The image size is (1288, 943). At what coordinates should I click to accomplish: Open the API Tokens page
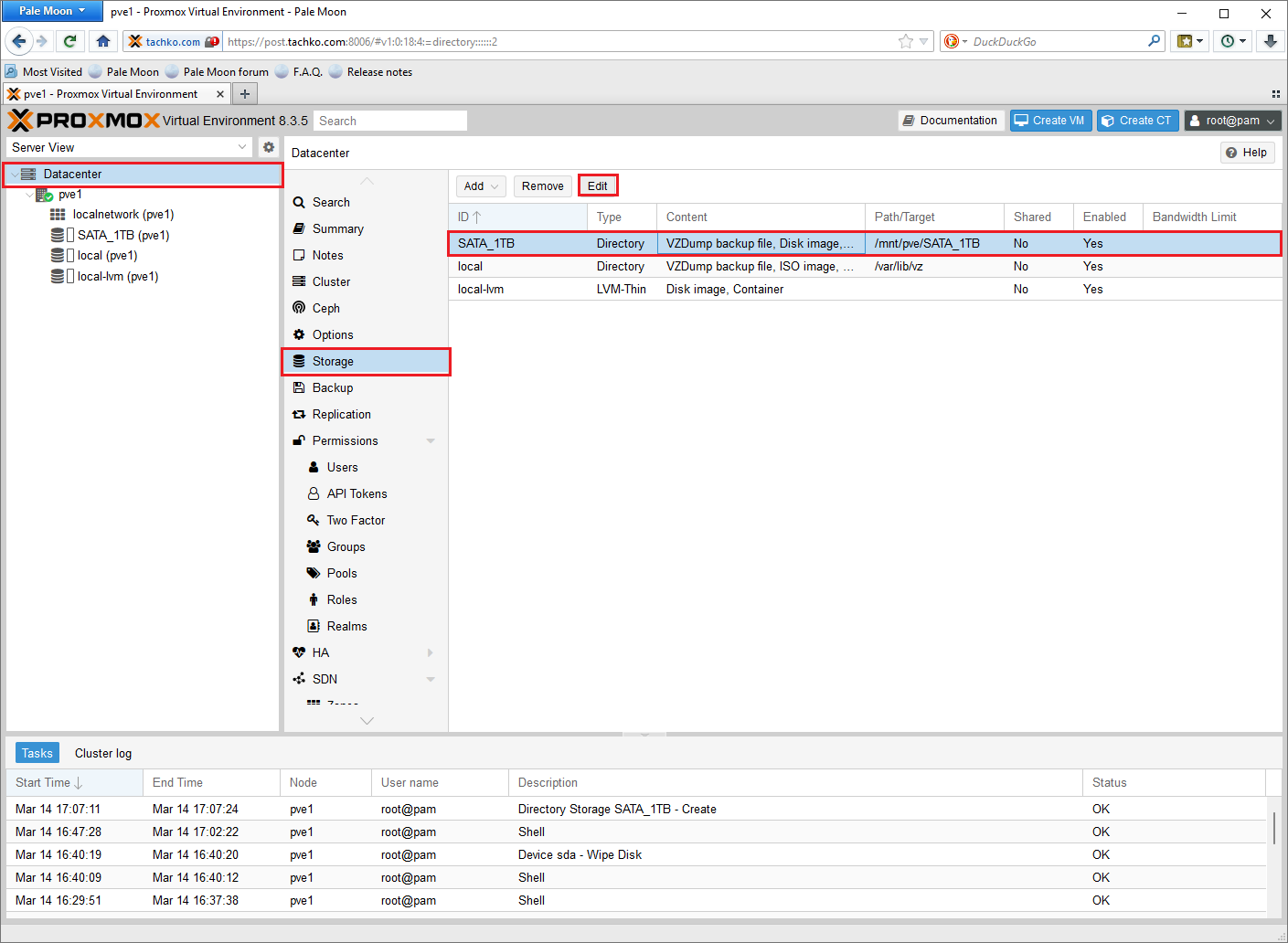366,493
